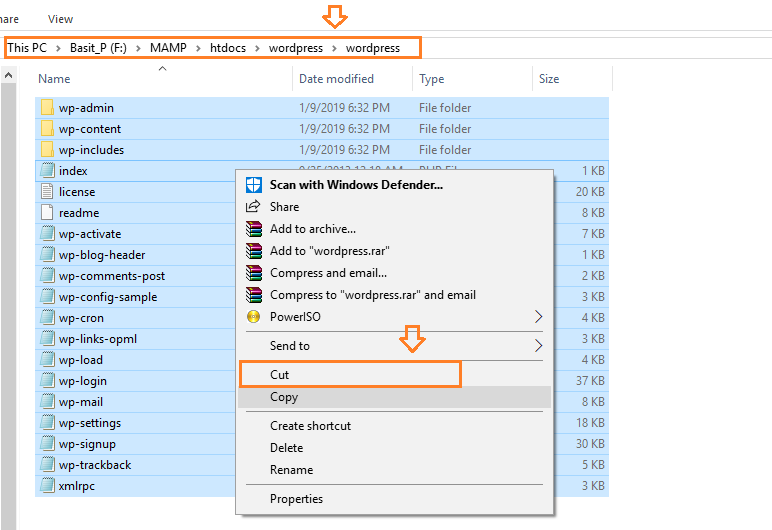The height and width of the screenshot is (530, 772).
Task: Click the wp-includes folder icon
Action: (47, 150)
